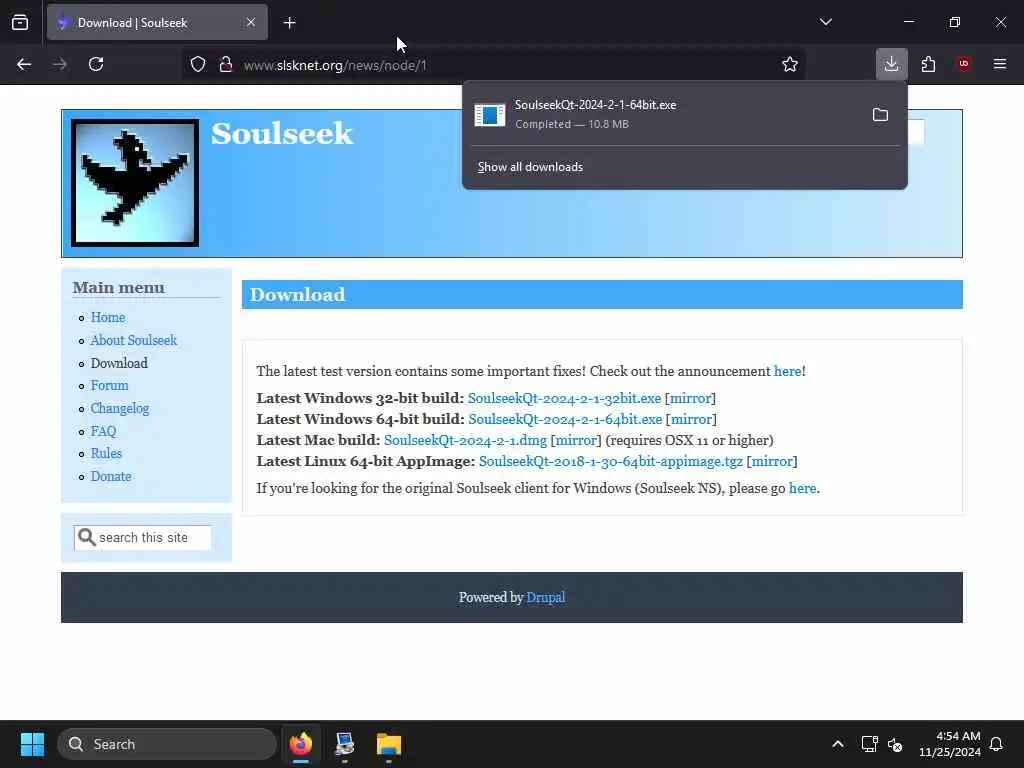The height and width of the screenshot is (768, 1024).
Task: Show downloaded file in folder
Action: (x=880, y=115)
